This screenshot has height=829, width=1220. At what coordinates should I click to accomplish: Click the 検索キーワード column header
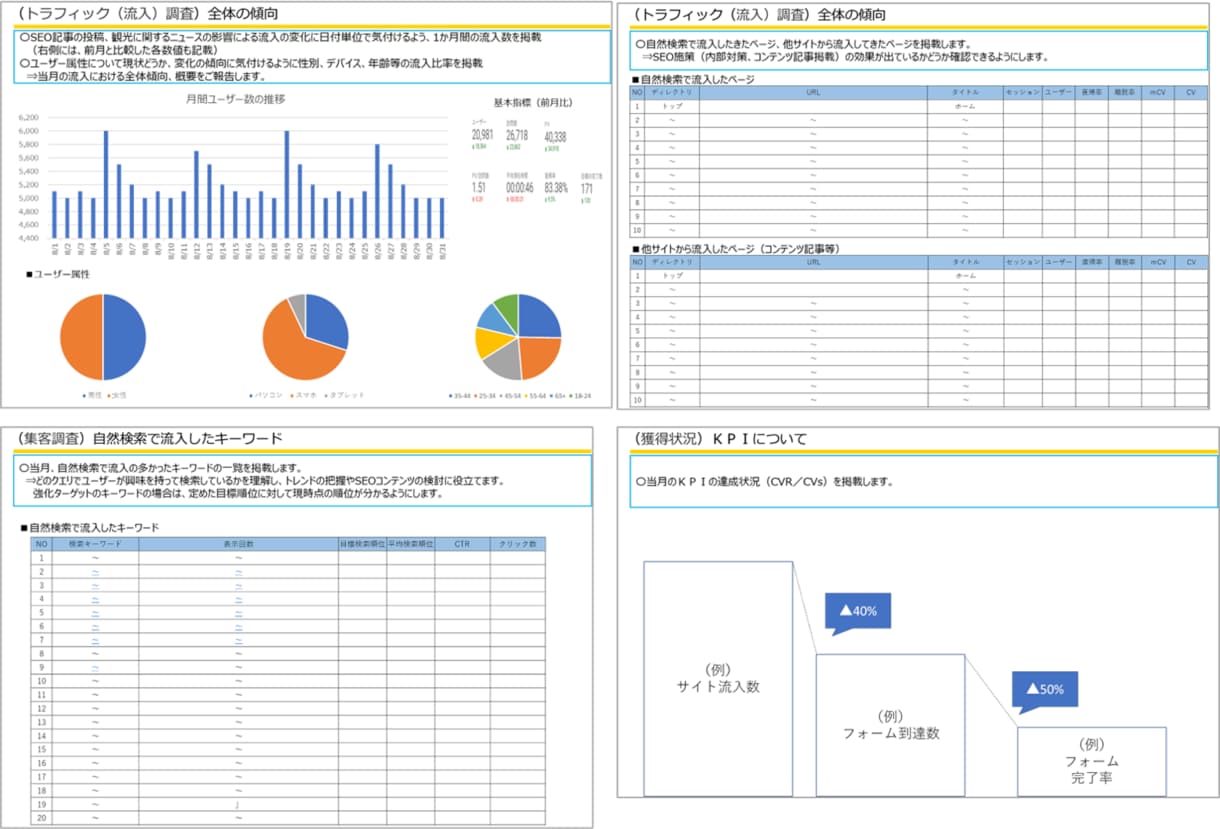pos(96,544)
